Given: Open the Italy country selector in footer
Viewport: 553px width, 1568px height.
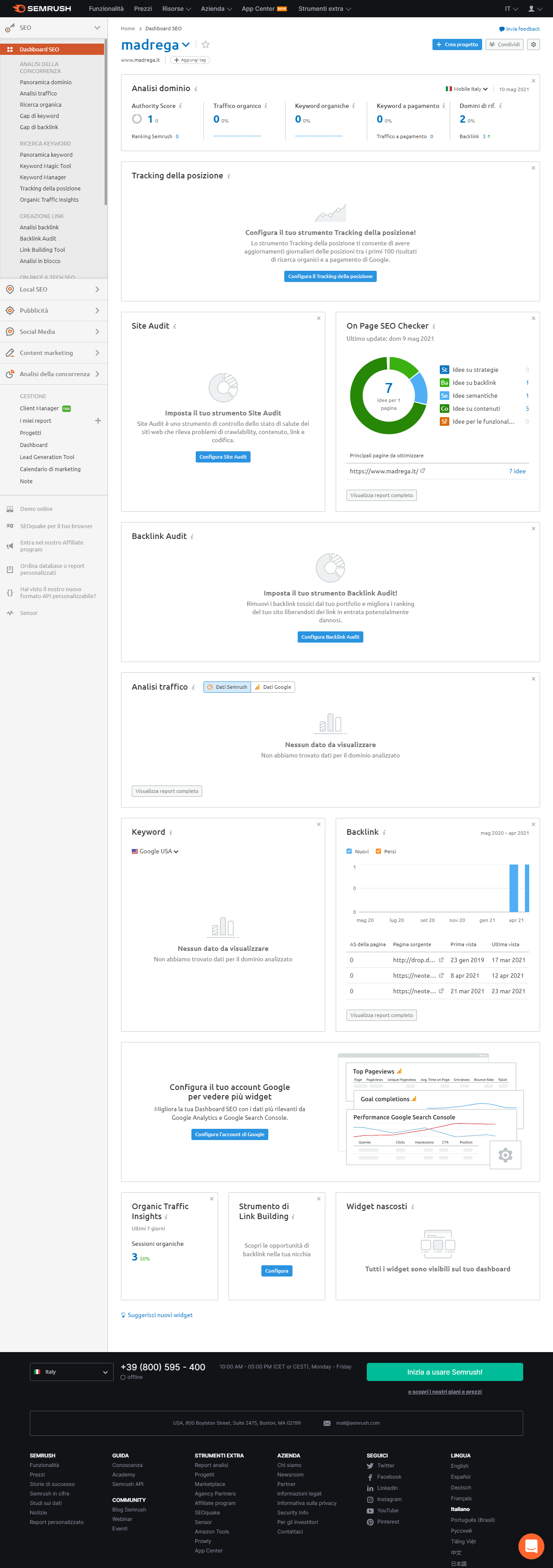Looking at the screenshot, I should click(x=71, y=1372).
